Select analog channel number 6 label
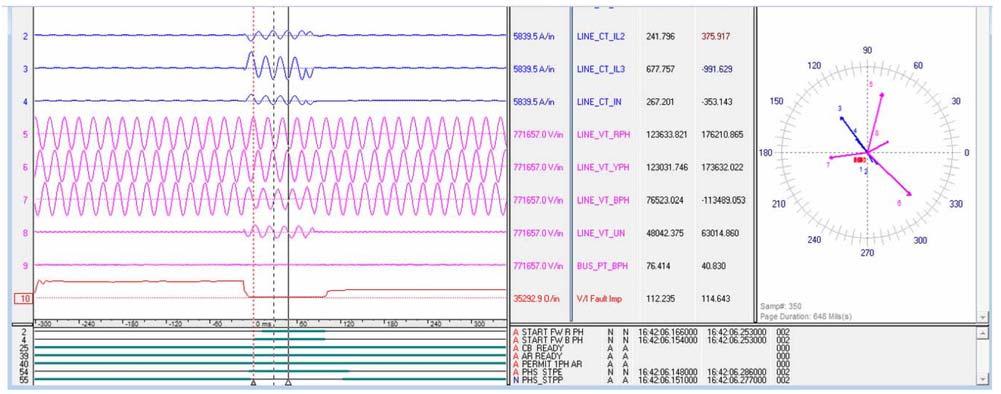 (x=25, y=167)
